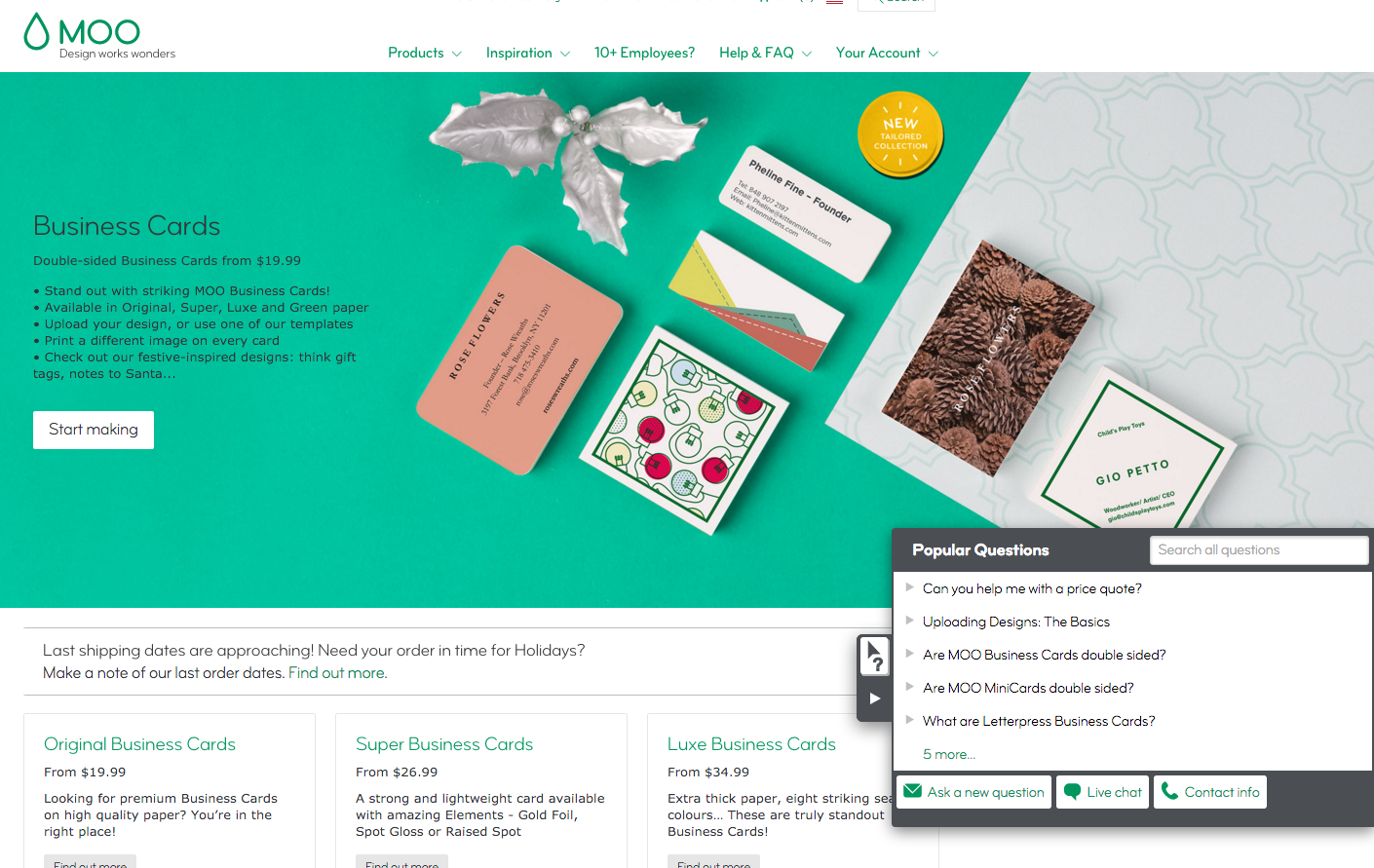Click the 5 more... questions link
Image resolution: width=1374 pixels, height=868 pixels.
[949, 754]
